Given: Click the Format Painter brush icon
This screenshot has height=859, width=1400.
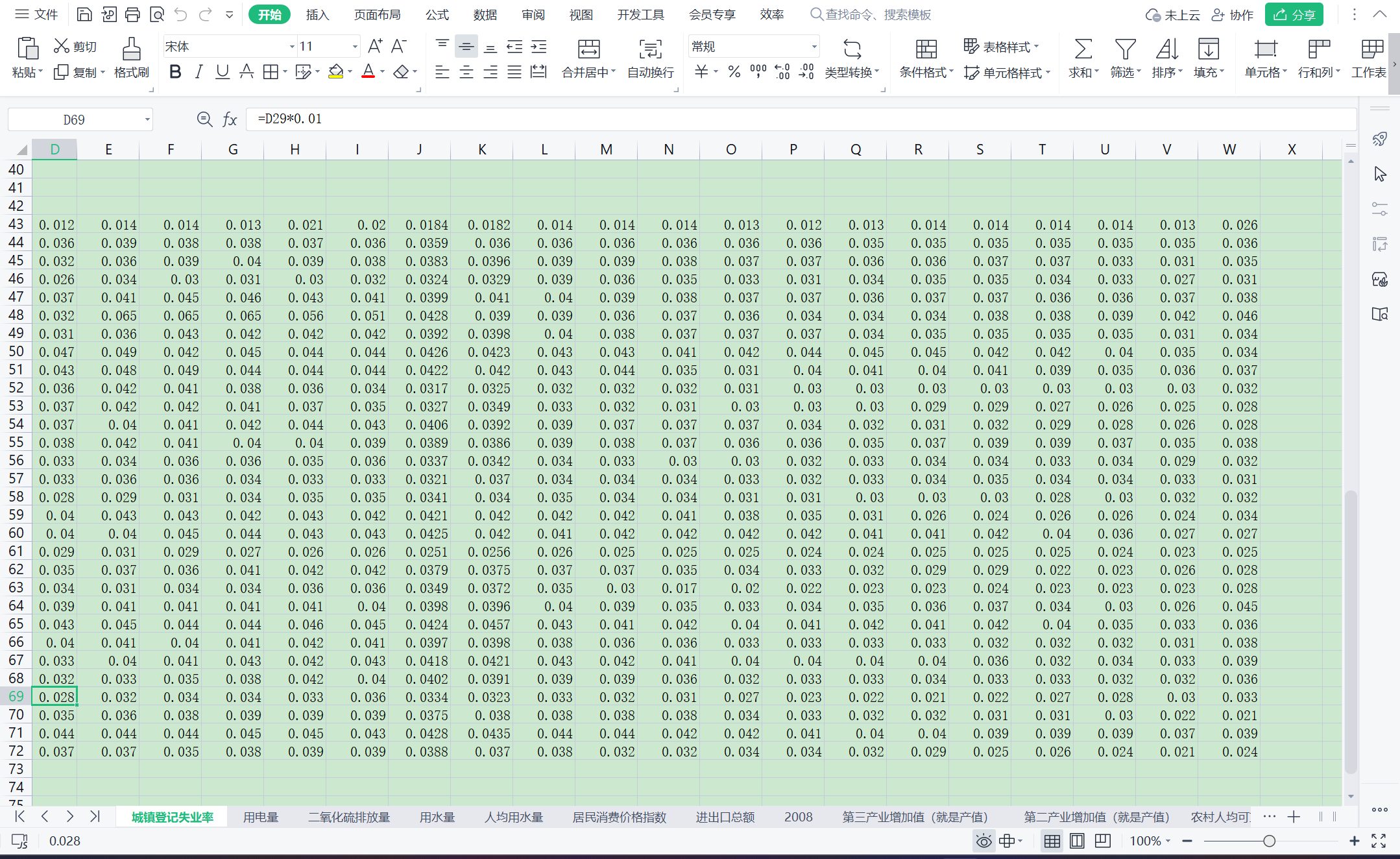Looking at the screenshot, I should point(131,49).
